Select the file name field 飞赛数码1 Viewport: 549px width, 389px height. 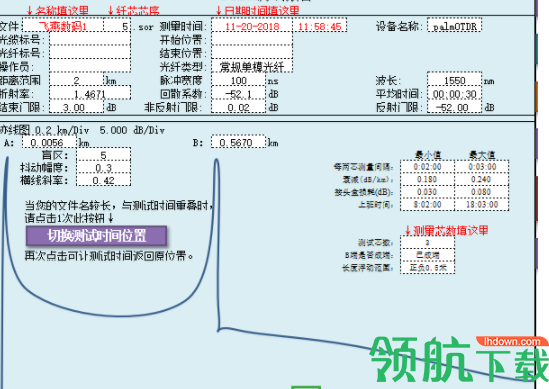63,26
